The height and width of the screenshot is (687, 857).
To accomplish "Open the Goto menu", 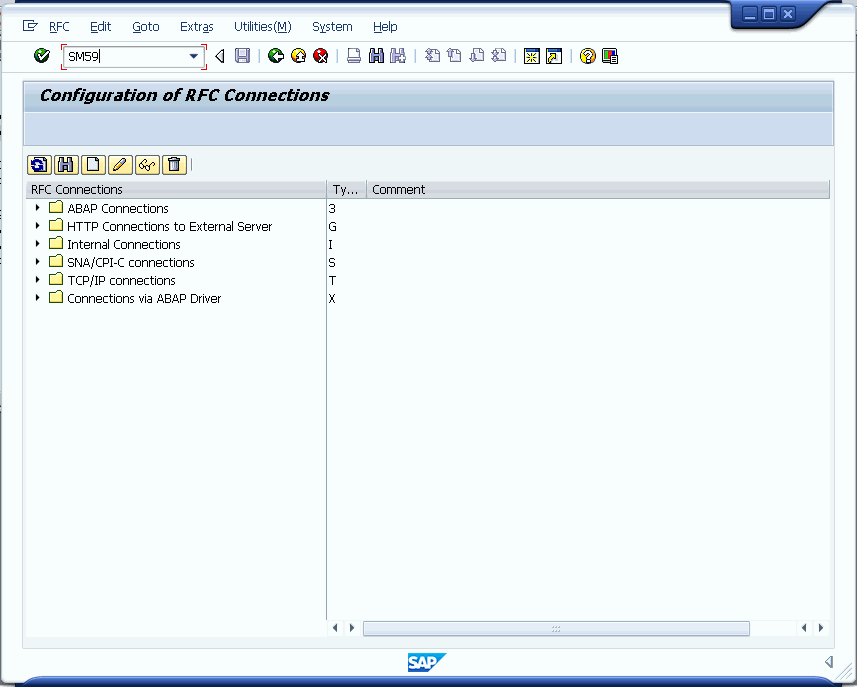I will point(146,26).
